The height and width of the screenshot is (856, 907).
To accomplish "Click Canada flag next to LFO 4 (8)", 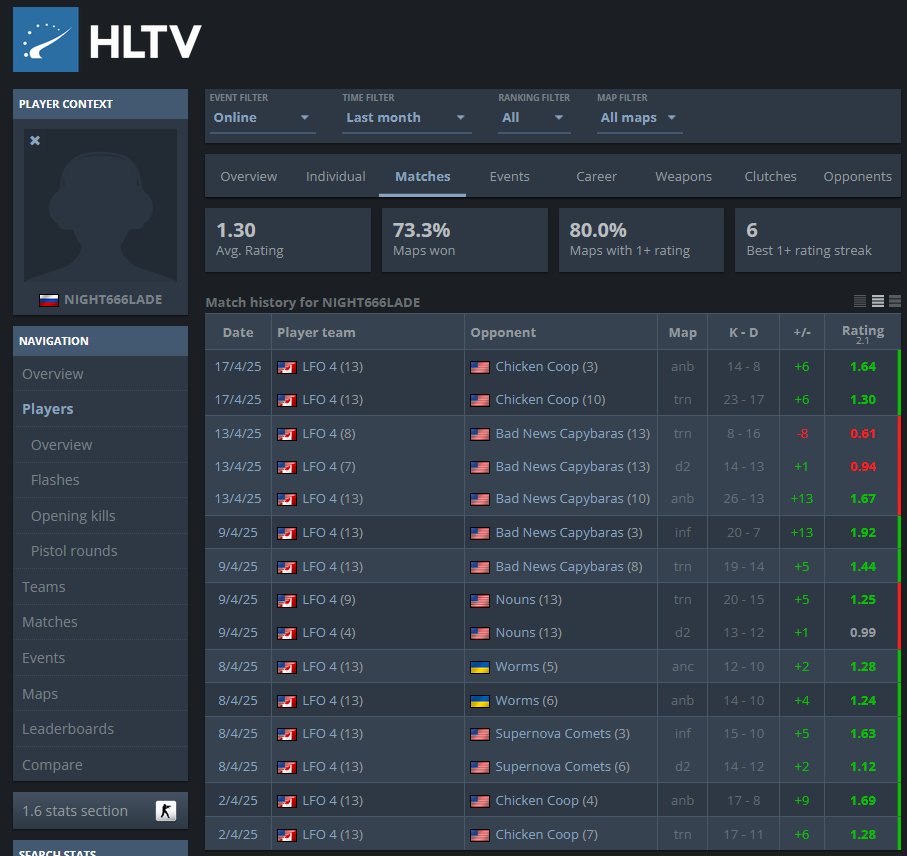I will pos(287,434).
